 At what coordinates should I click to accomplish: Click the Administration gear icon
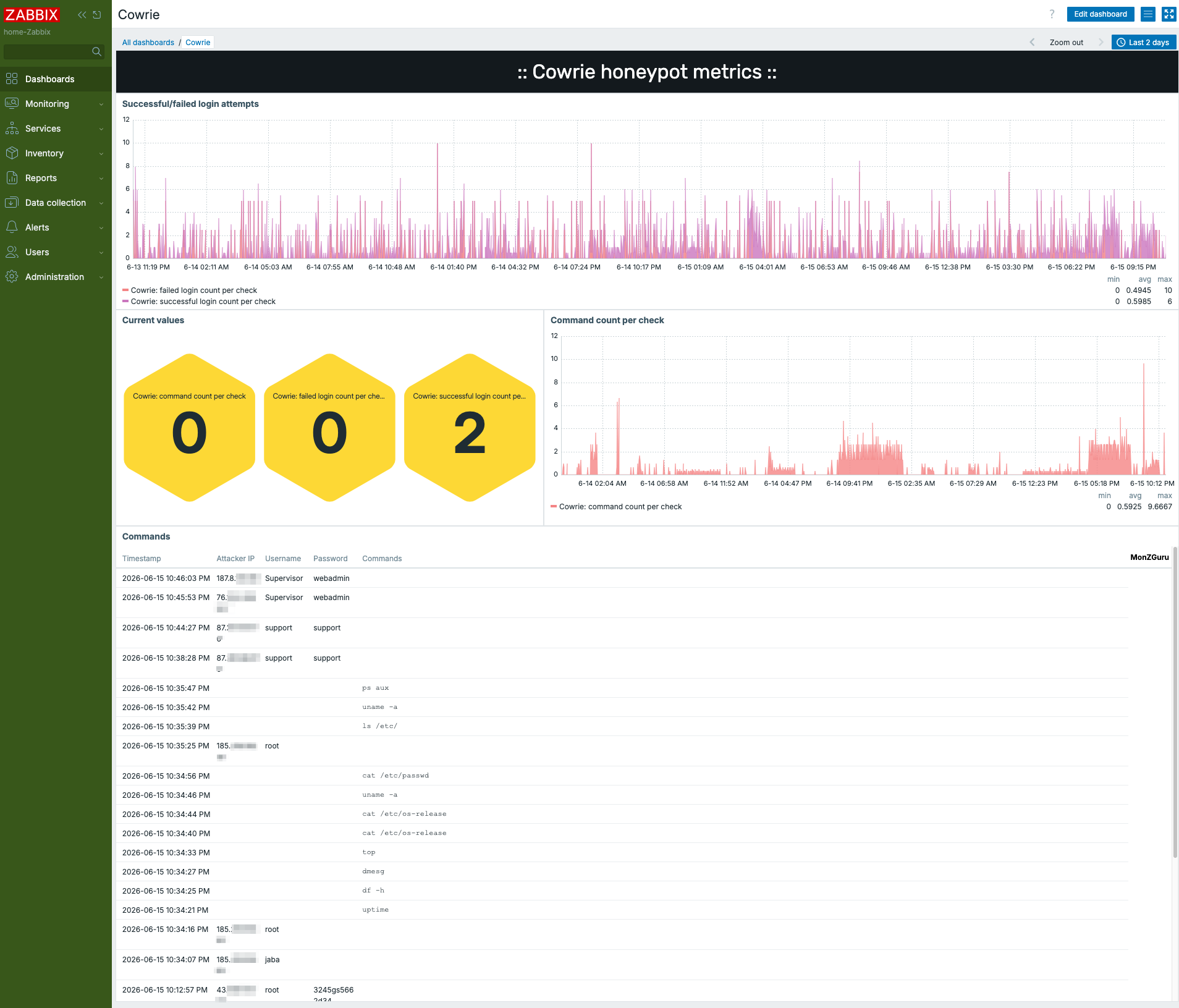(12, 276)
